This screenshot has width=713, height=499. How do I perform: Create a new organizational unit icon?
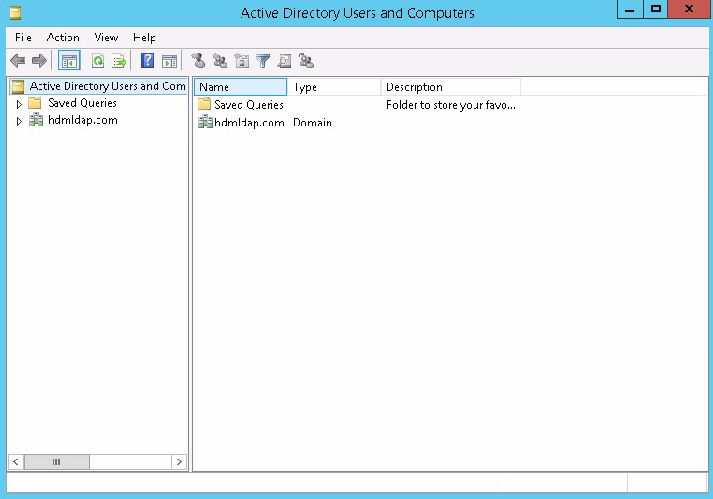(x=242, y=60)
